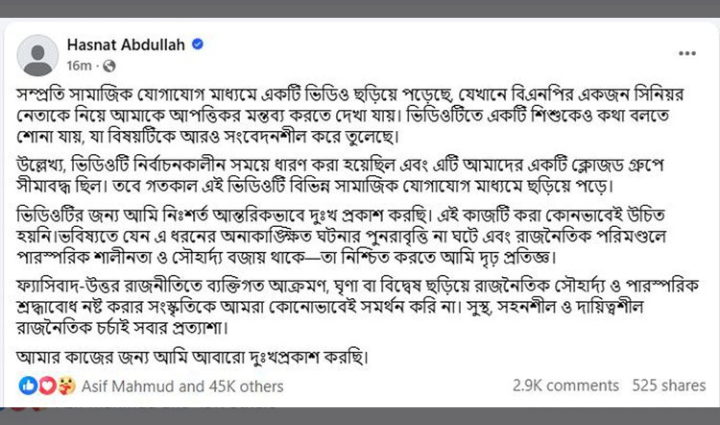Open the 2.9K comments link
720x425 pixels.
pos(566,385)
